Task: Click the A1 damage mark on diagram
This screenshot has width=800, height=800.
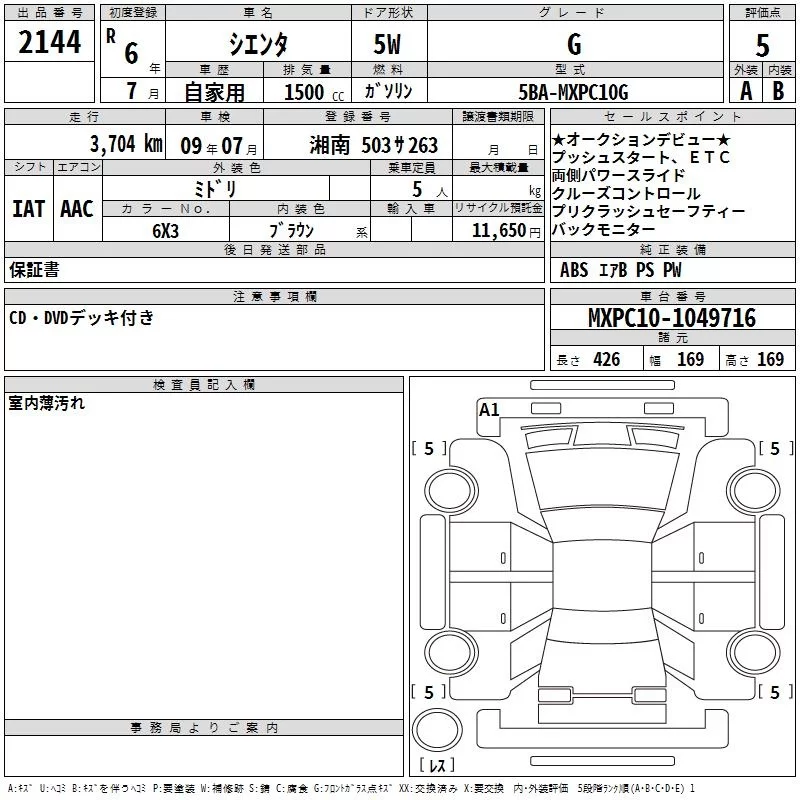Action: 489,410
